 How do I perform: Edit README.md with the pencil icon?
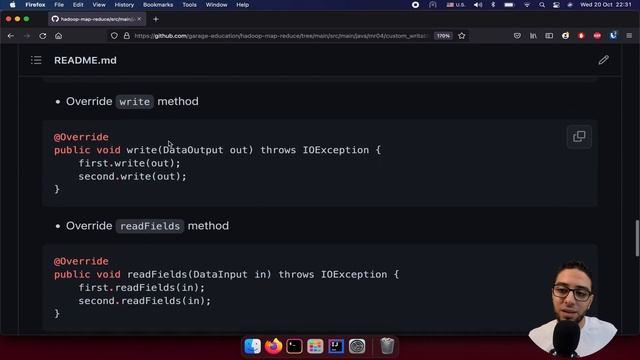tap(603, 60)
